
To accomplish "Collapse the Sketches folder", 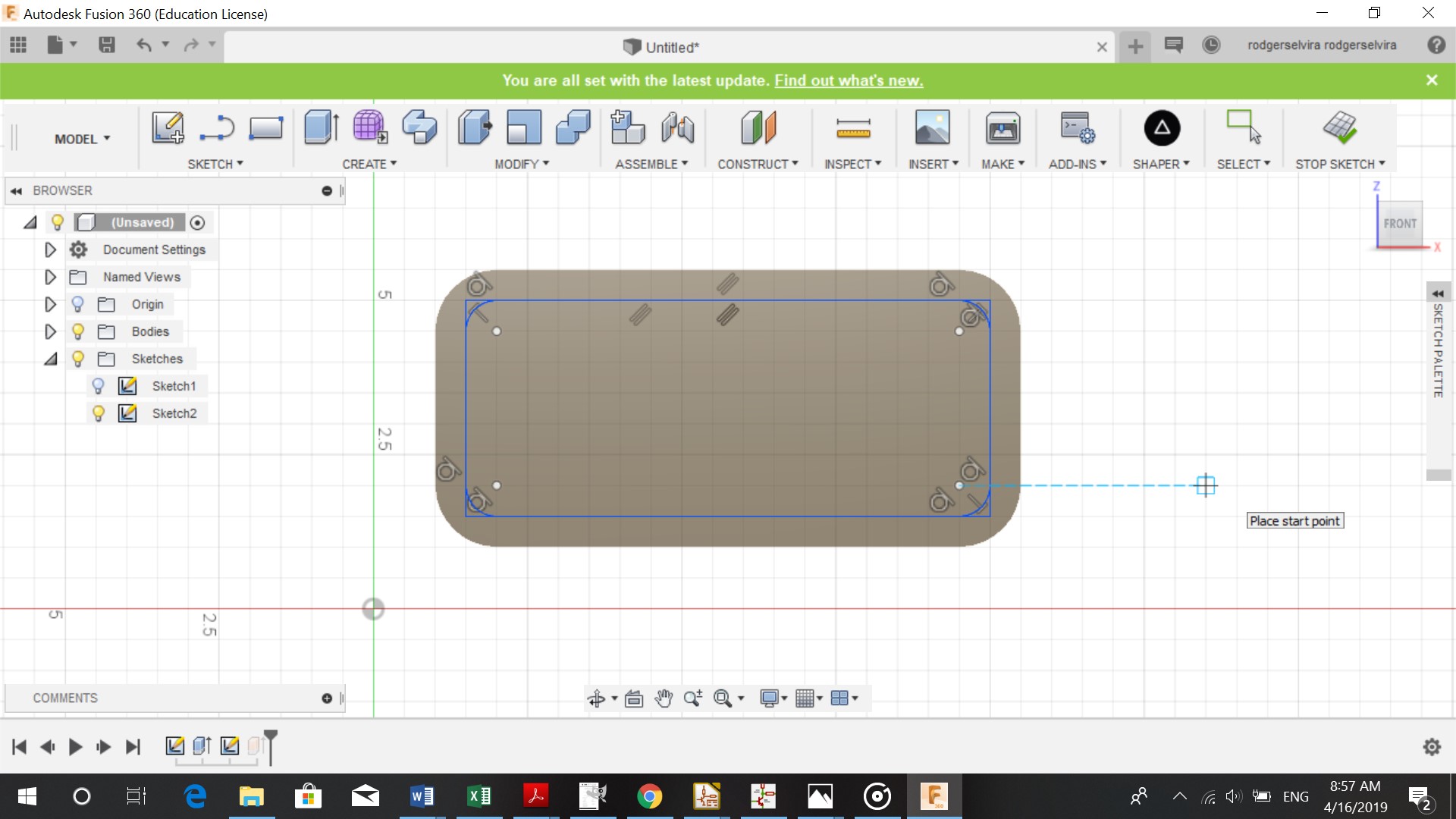I will coord(50,359).
